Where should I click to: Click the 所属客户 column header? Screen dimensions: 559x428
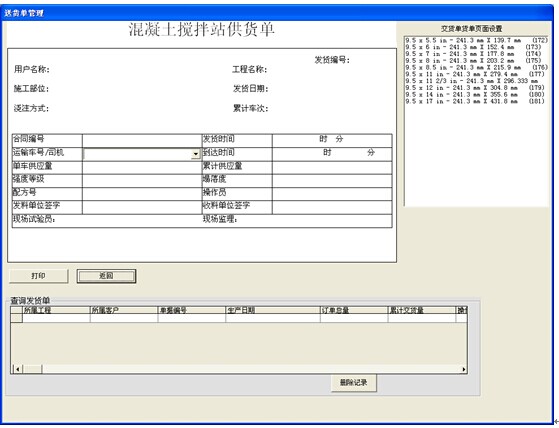pyautogui.click(x=124, y=310)
